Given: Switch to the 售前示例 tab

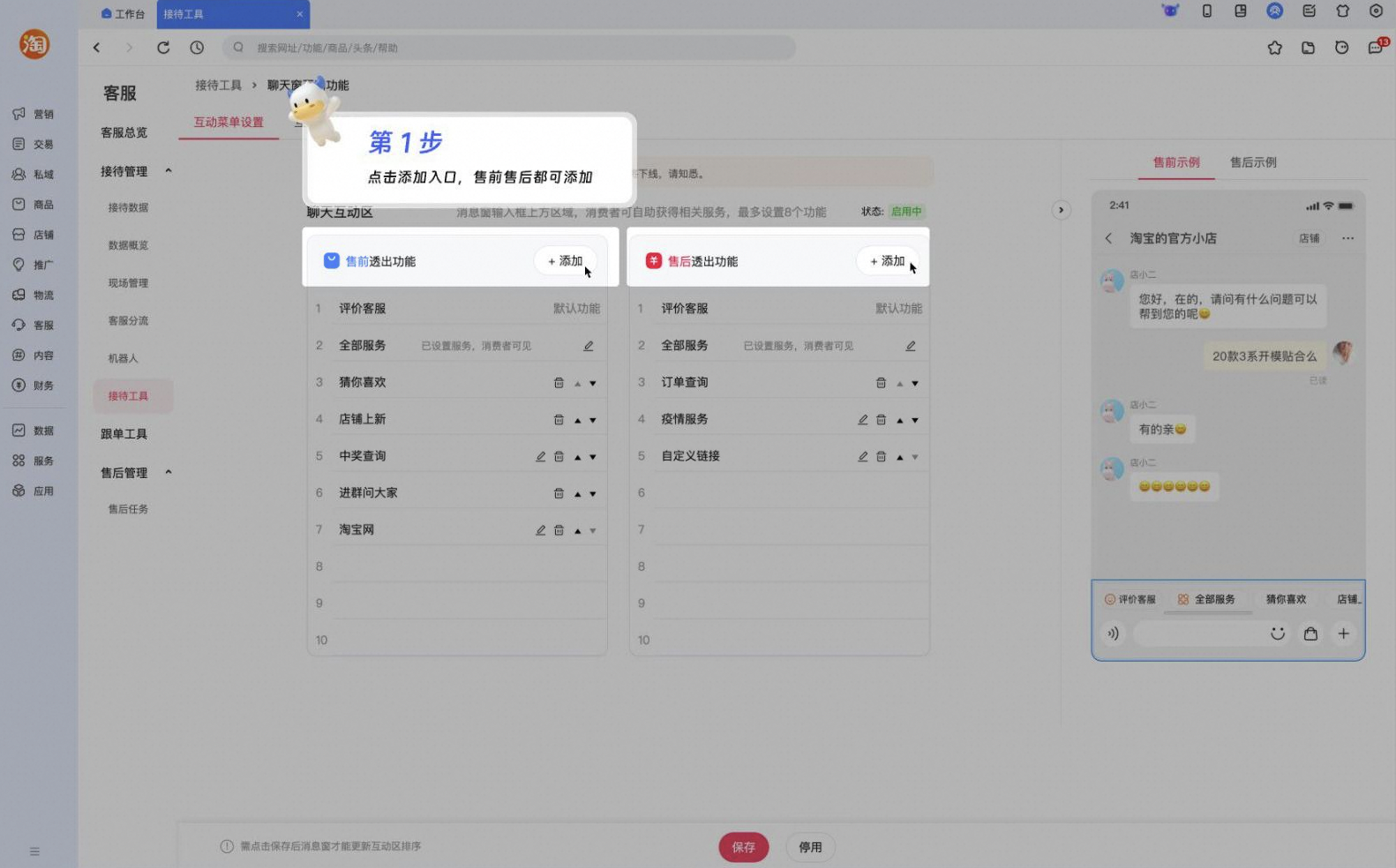Looking at the screenshot, I should (1176, 162).
